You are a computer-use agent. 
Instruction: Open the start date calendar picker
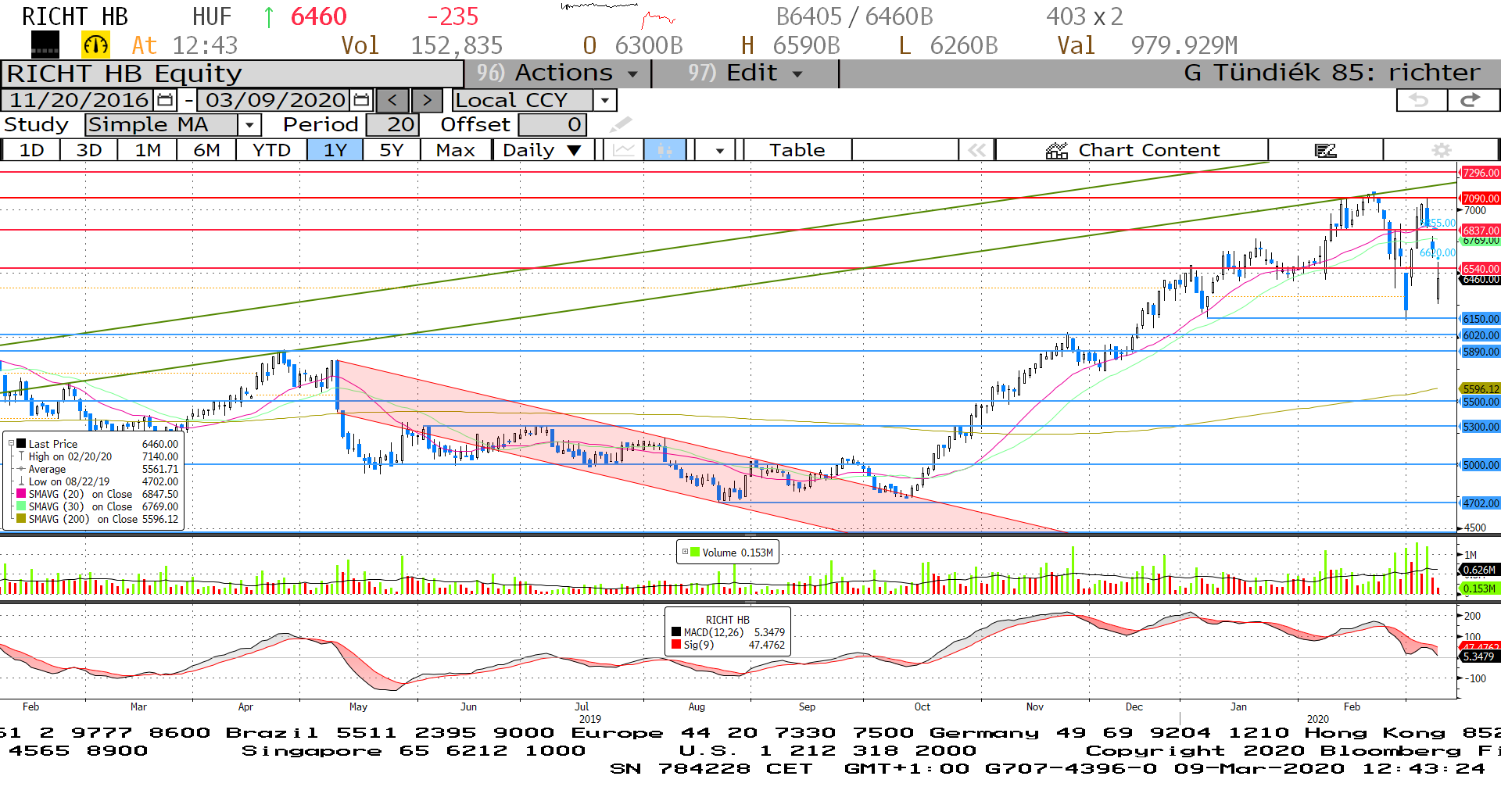pos(165,100)
